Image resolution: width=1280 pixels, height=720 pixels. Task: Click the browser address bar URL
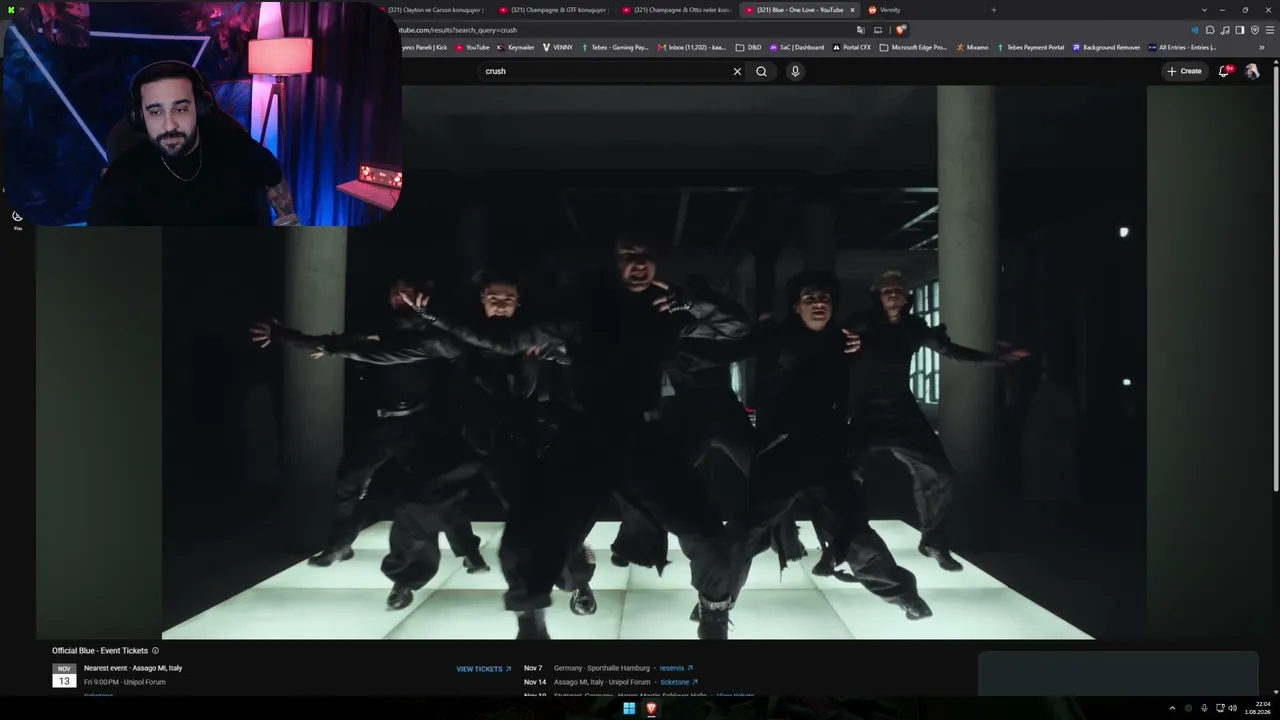click(458, 30)
